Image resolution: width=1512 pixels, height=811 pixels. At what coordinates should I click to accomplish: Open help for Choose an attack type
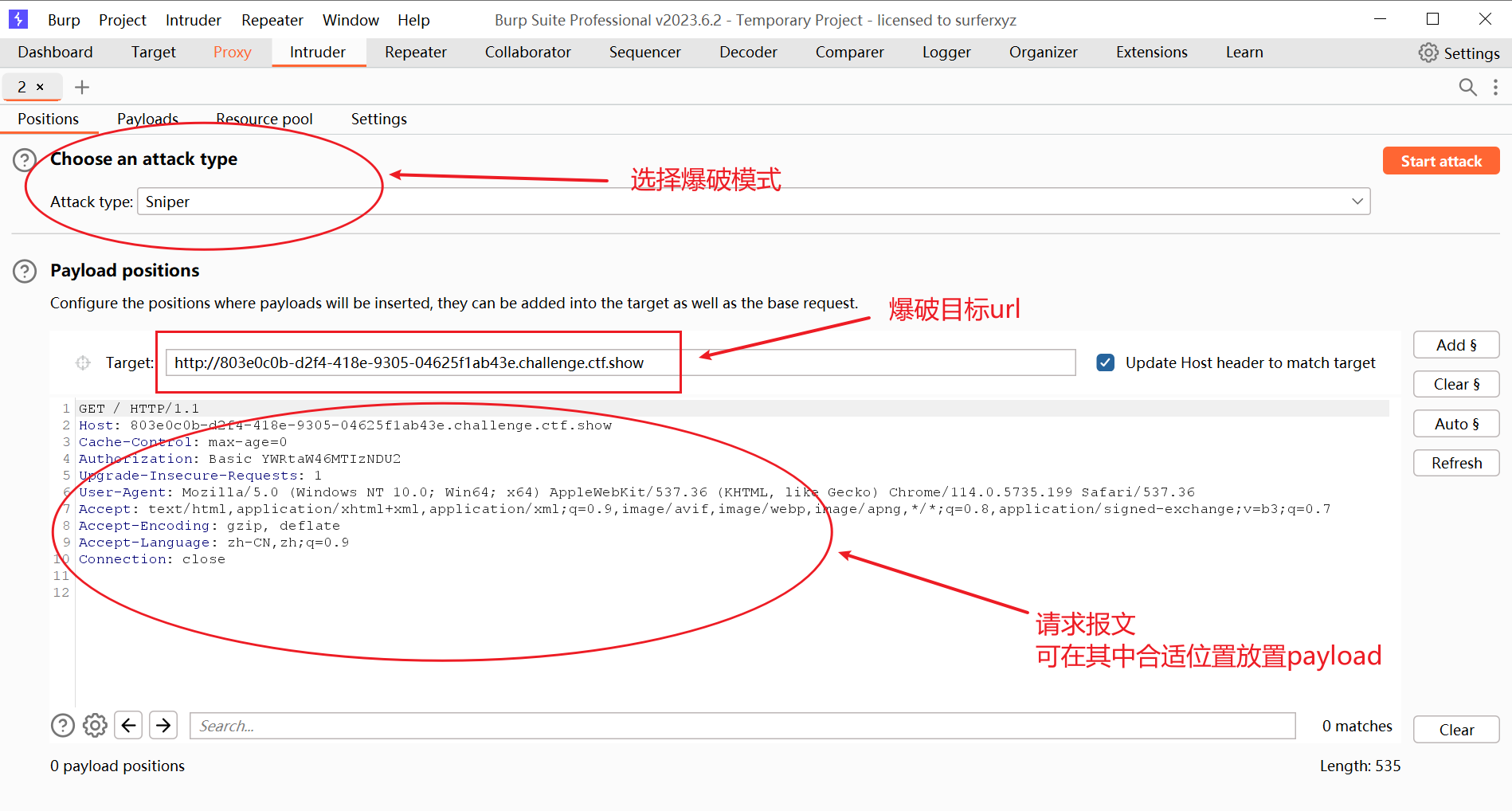pos(25,160)
